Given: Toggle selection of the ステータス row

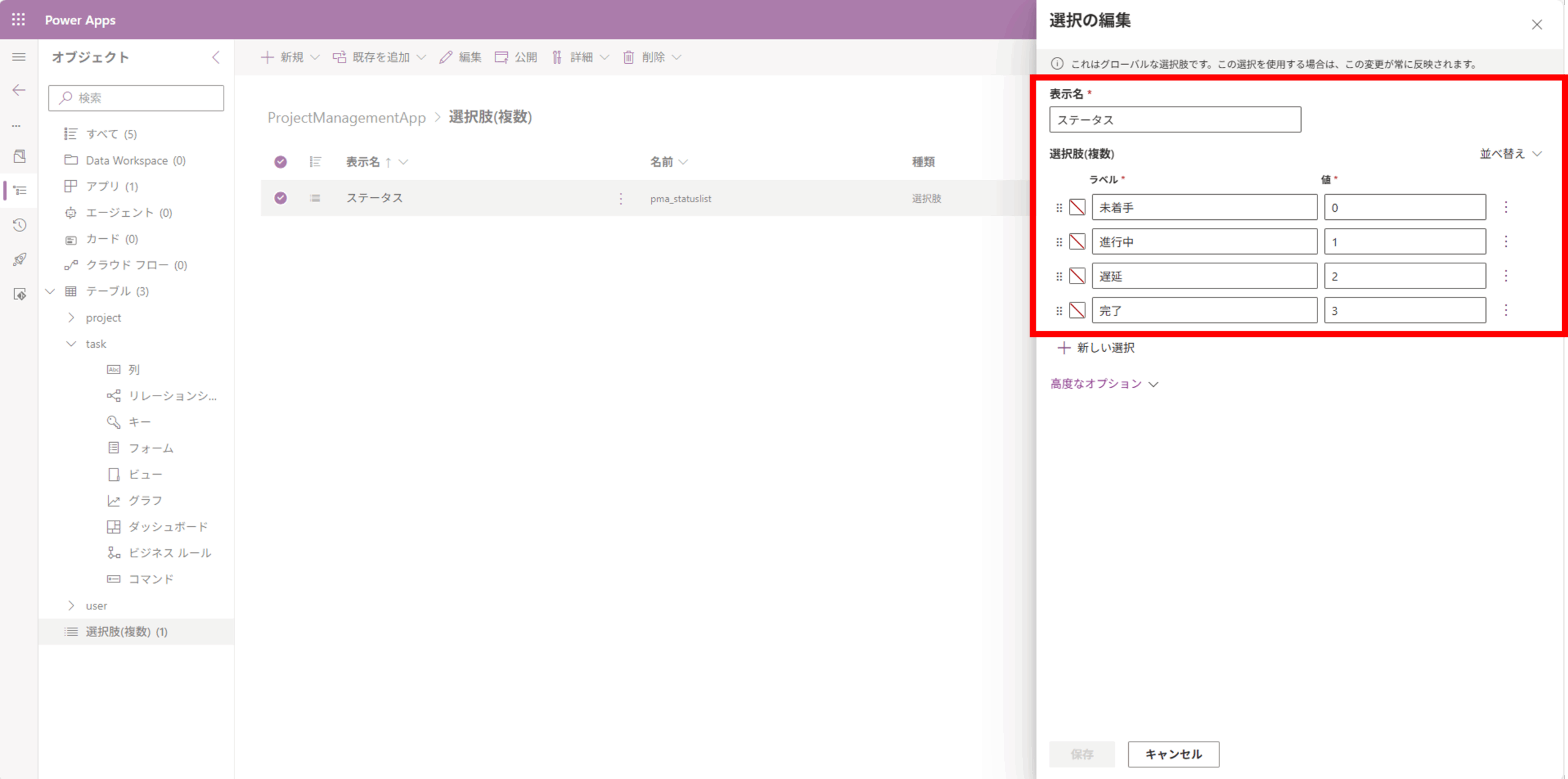Looking at the screenshot, I should click(281, 198).
